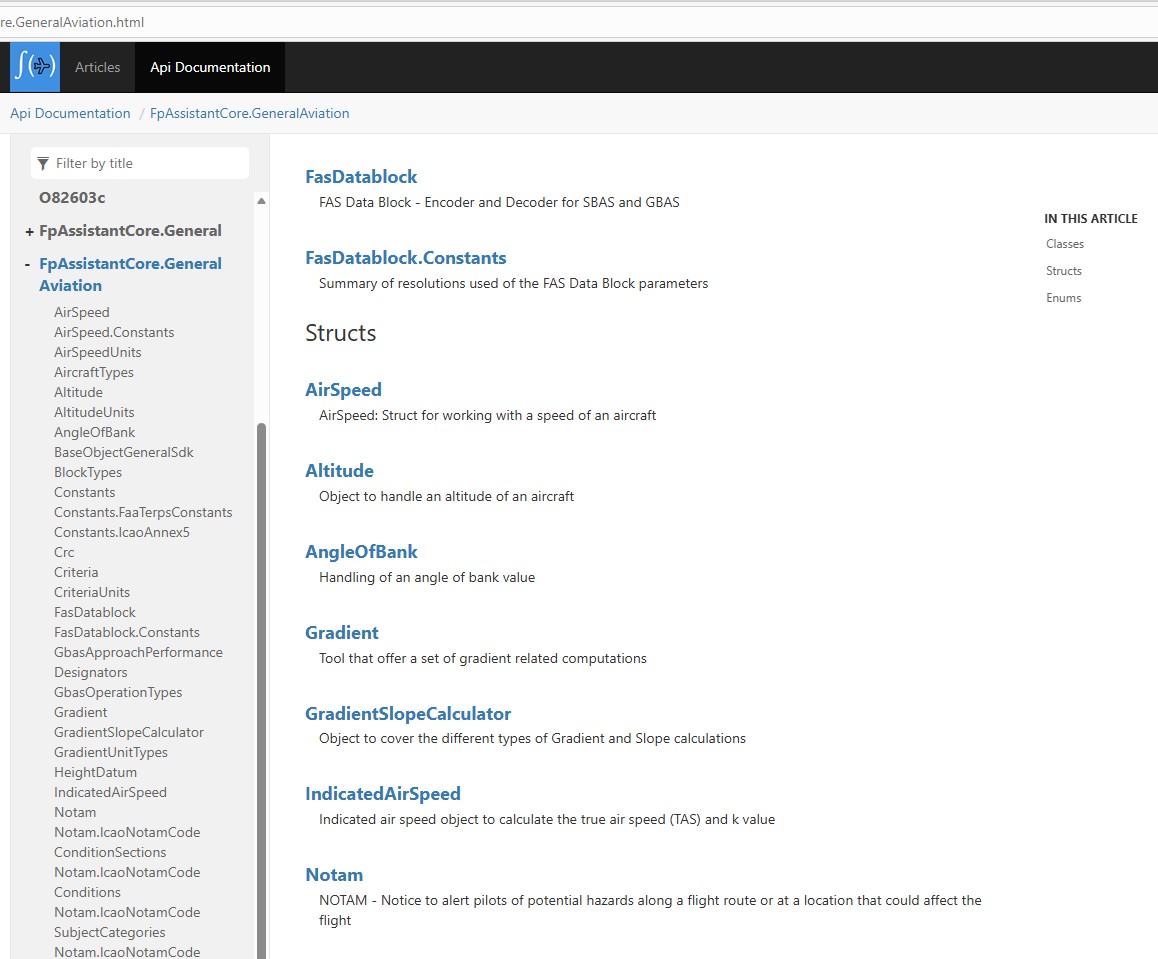Open the GradientSlopeCalculator link
Viewport: 1158px width, 959px height.
pos(408,713)
